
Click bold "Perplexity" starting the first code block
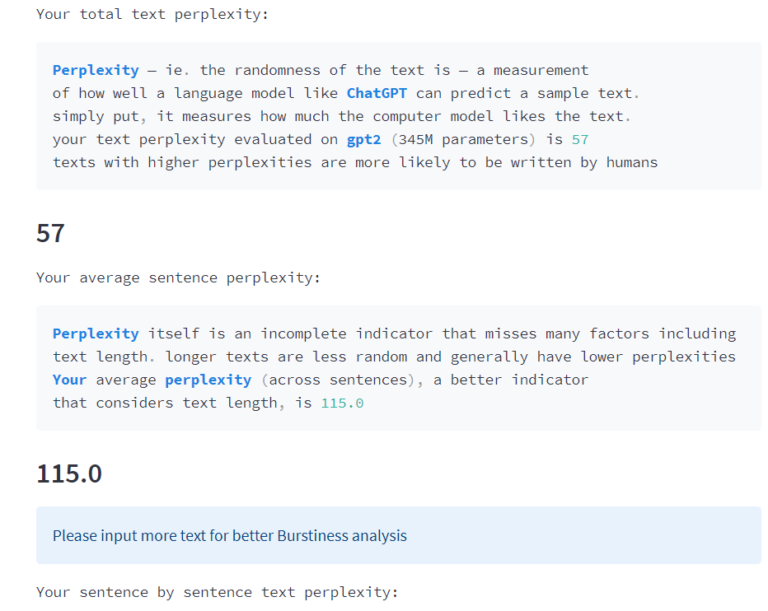95,70
